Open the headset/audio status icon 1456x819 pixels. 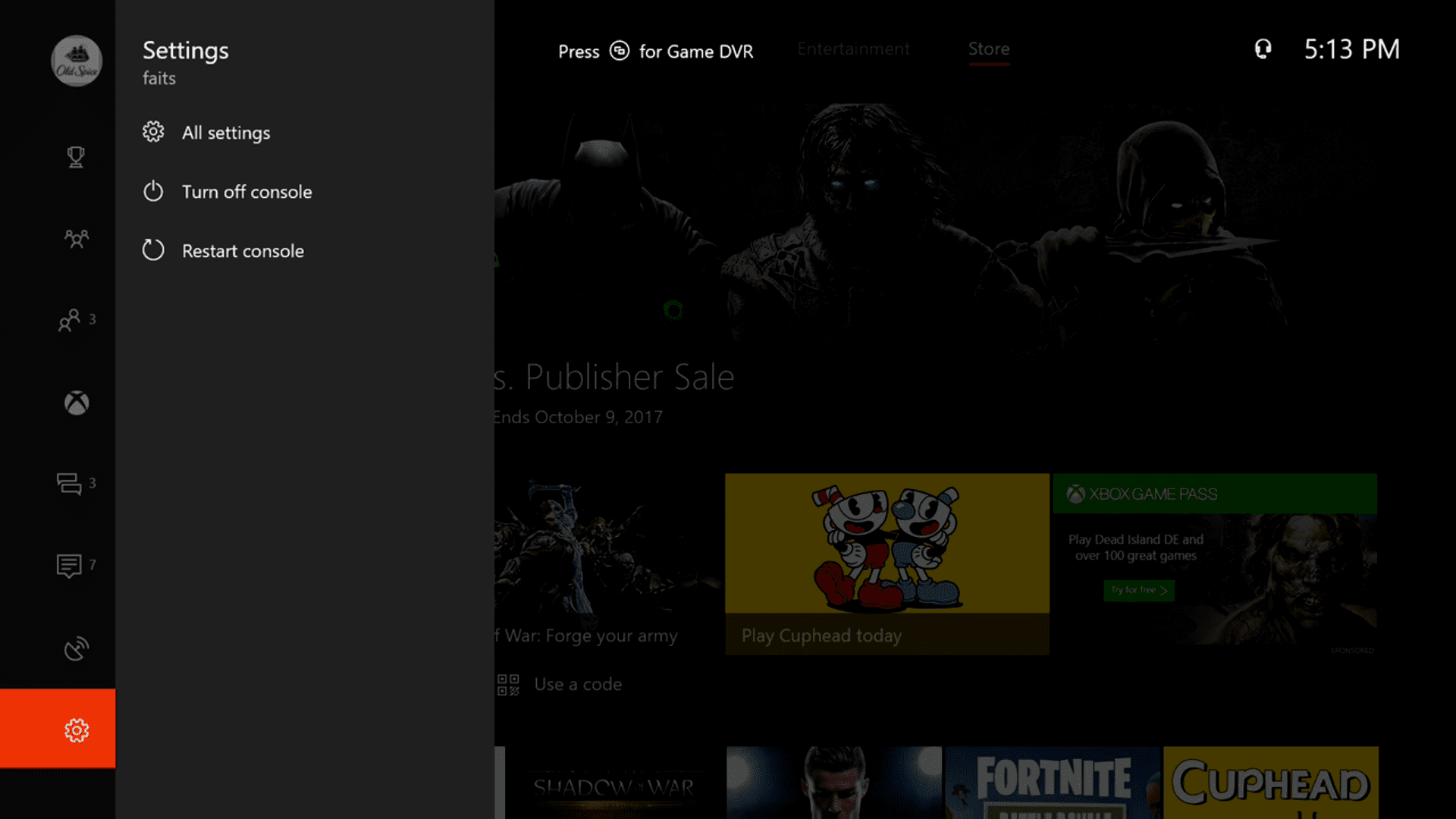tap(1263, 49)
